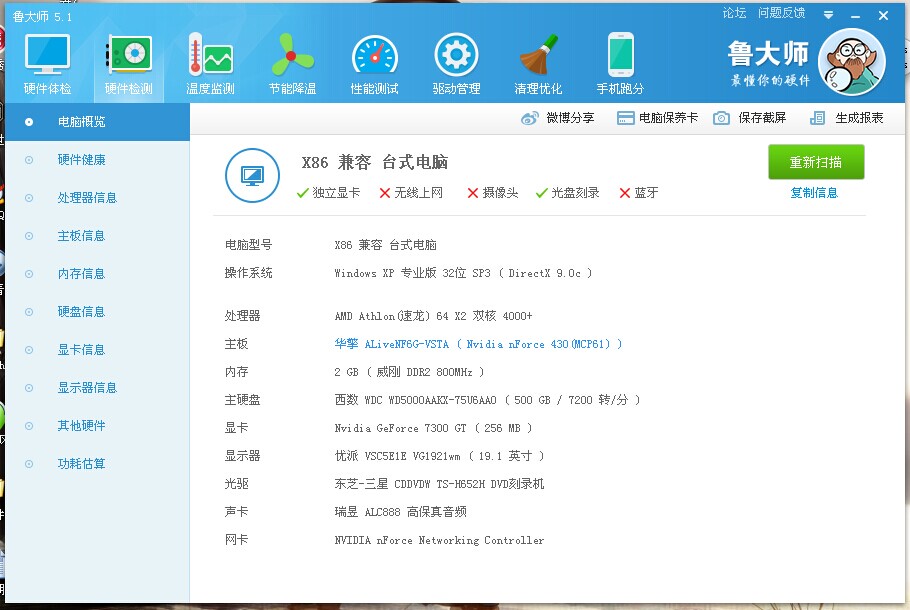The height and width of the screenshot is (610, 910).
Task: Click the 瑞昱 ALC888 sound card value
Action: (x=400, y=512)
